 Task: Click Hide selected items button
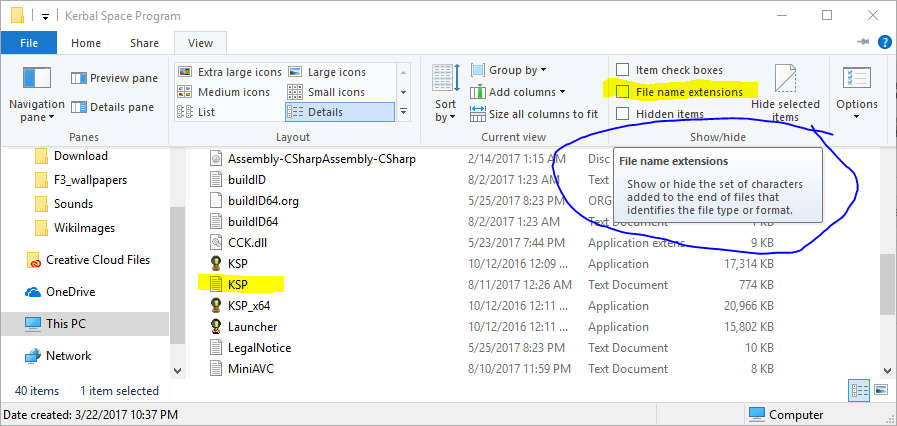tap(785, 94)
